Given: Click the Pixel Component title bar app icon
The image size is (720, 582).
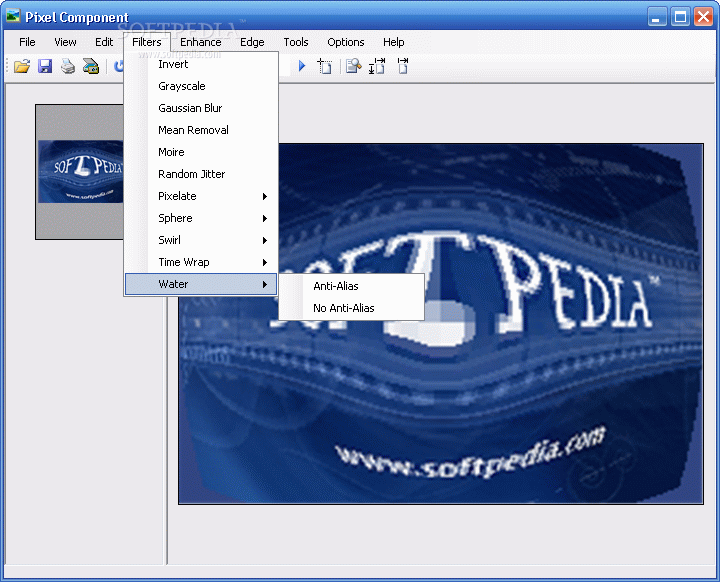Looking at the screenshot, I should [13, 17].
